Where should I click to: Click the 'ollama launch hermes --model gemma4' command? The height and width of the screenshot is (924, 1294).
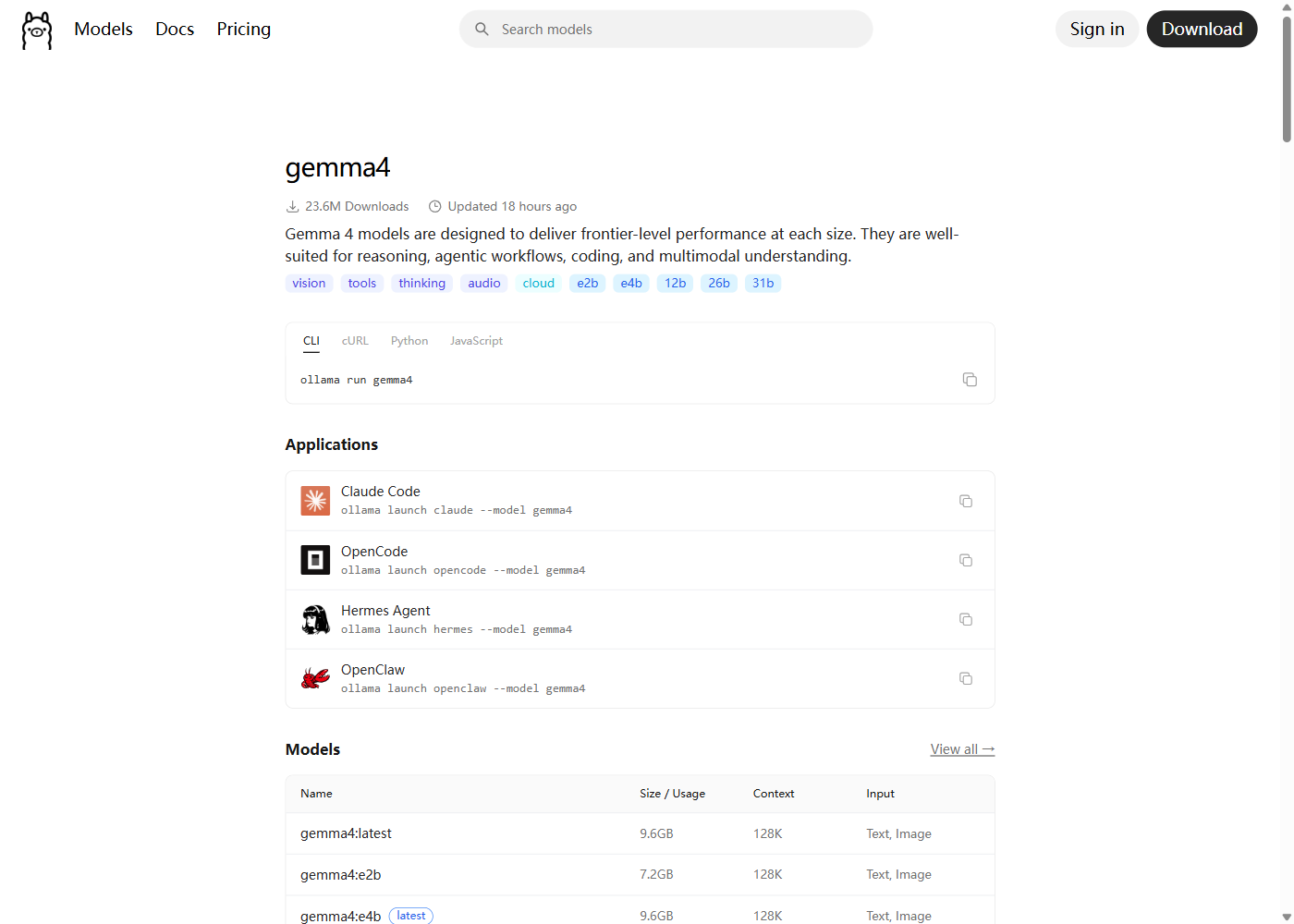[x=457, y=629]
